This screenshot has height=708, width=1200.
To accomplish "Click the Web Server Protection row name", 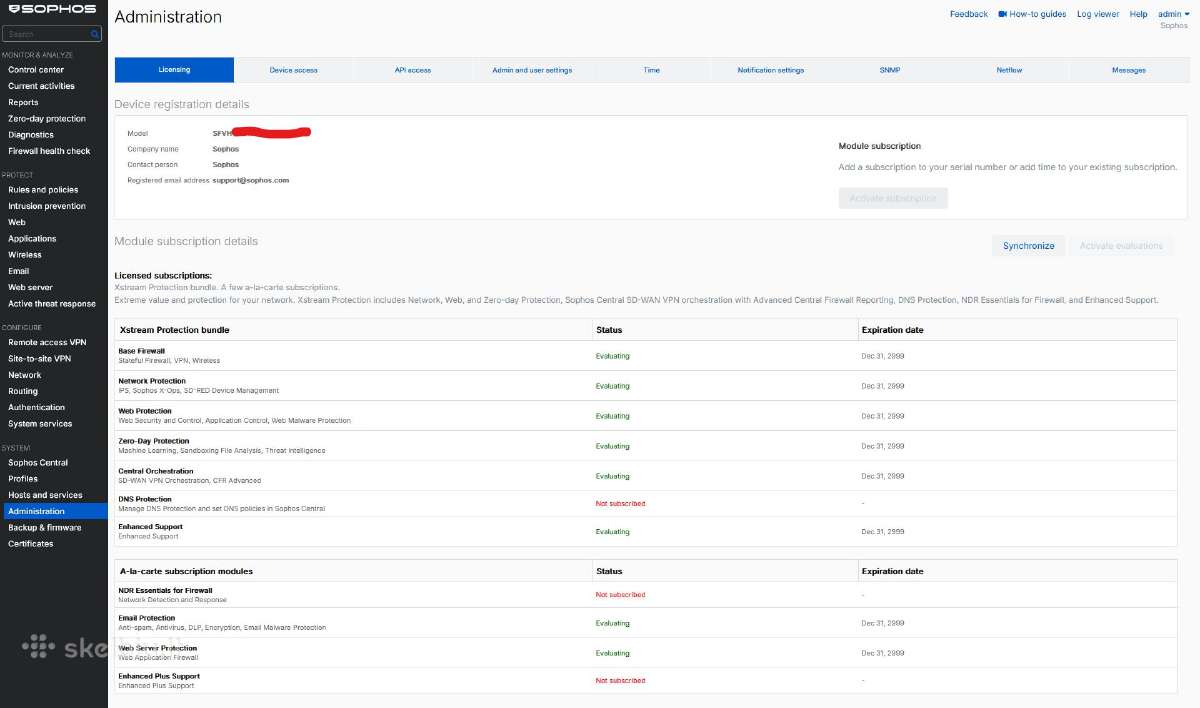I will pos(158,648).
